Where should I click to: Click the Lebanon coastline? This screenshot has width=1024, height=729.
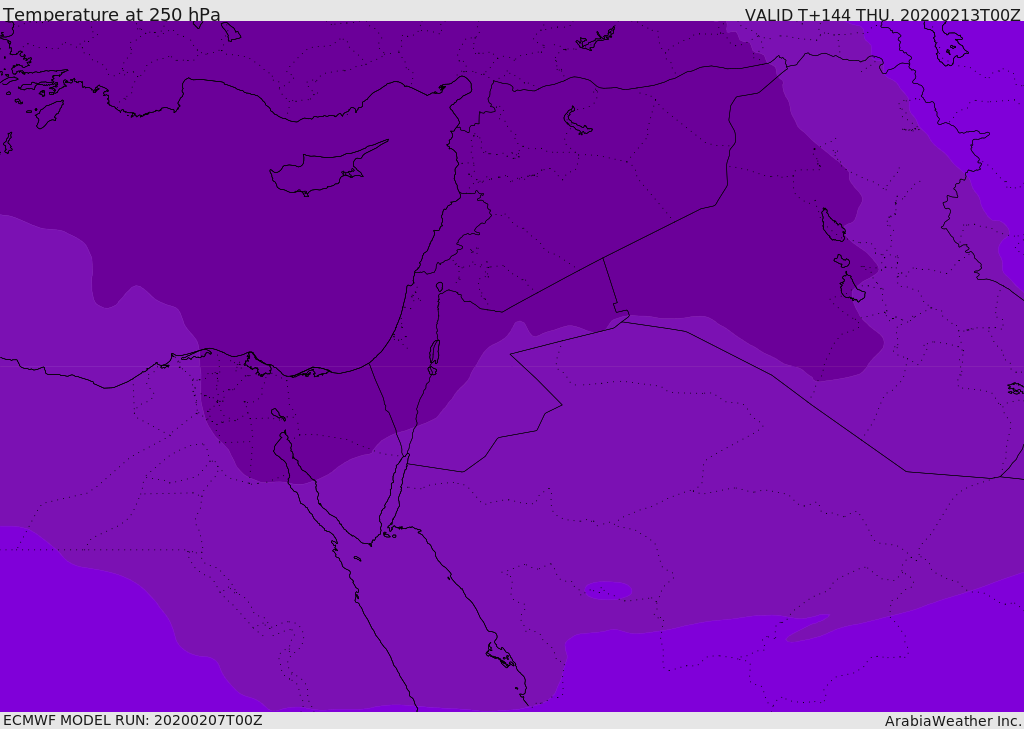[x=434, y=235]
